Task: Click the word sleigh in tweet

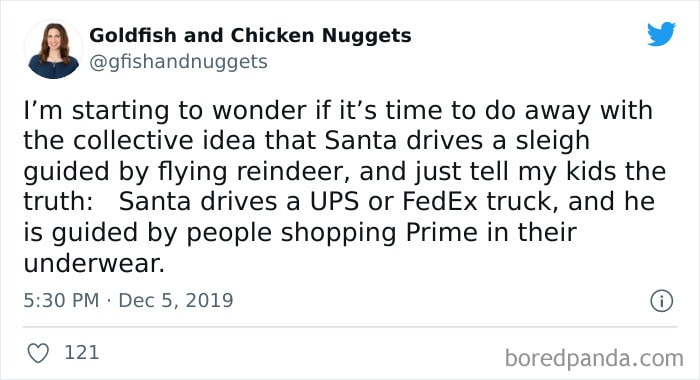Action: click(553, 142)
